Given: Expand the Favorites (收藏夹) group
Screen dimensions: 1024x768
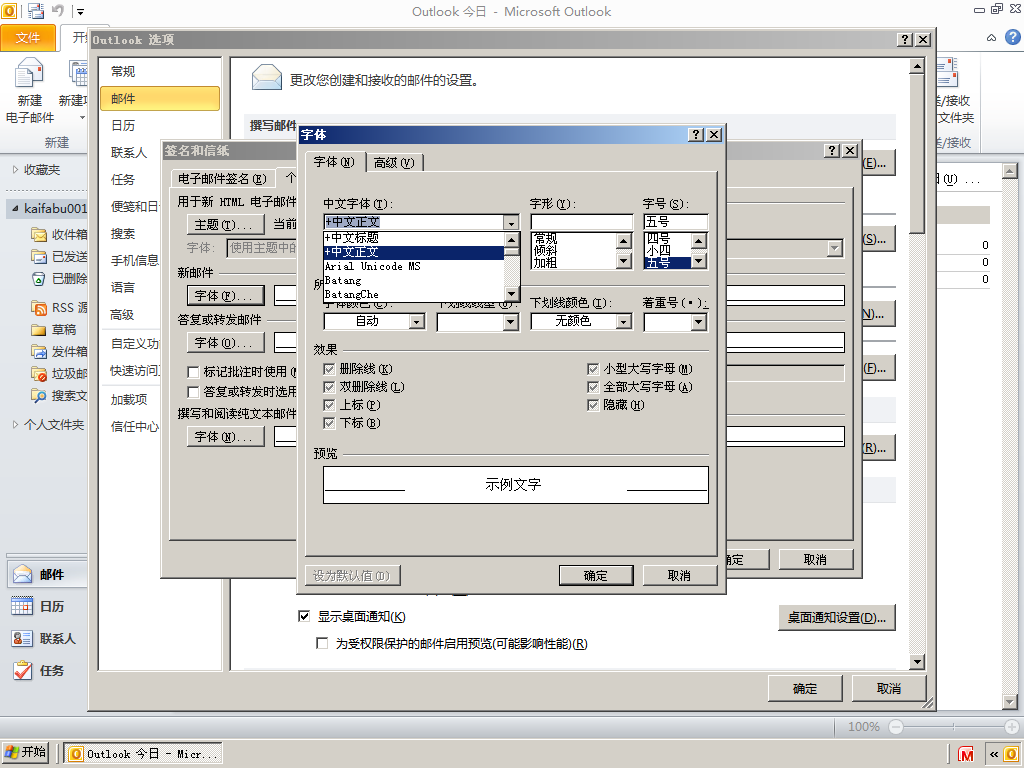Looking at the screenshot, I should pos(16,169).
